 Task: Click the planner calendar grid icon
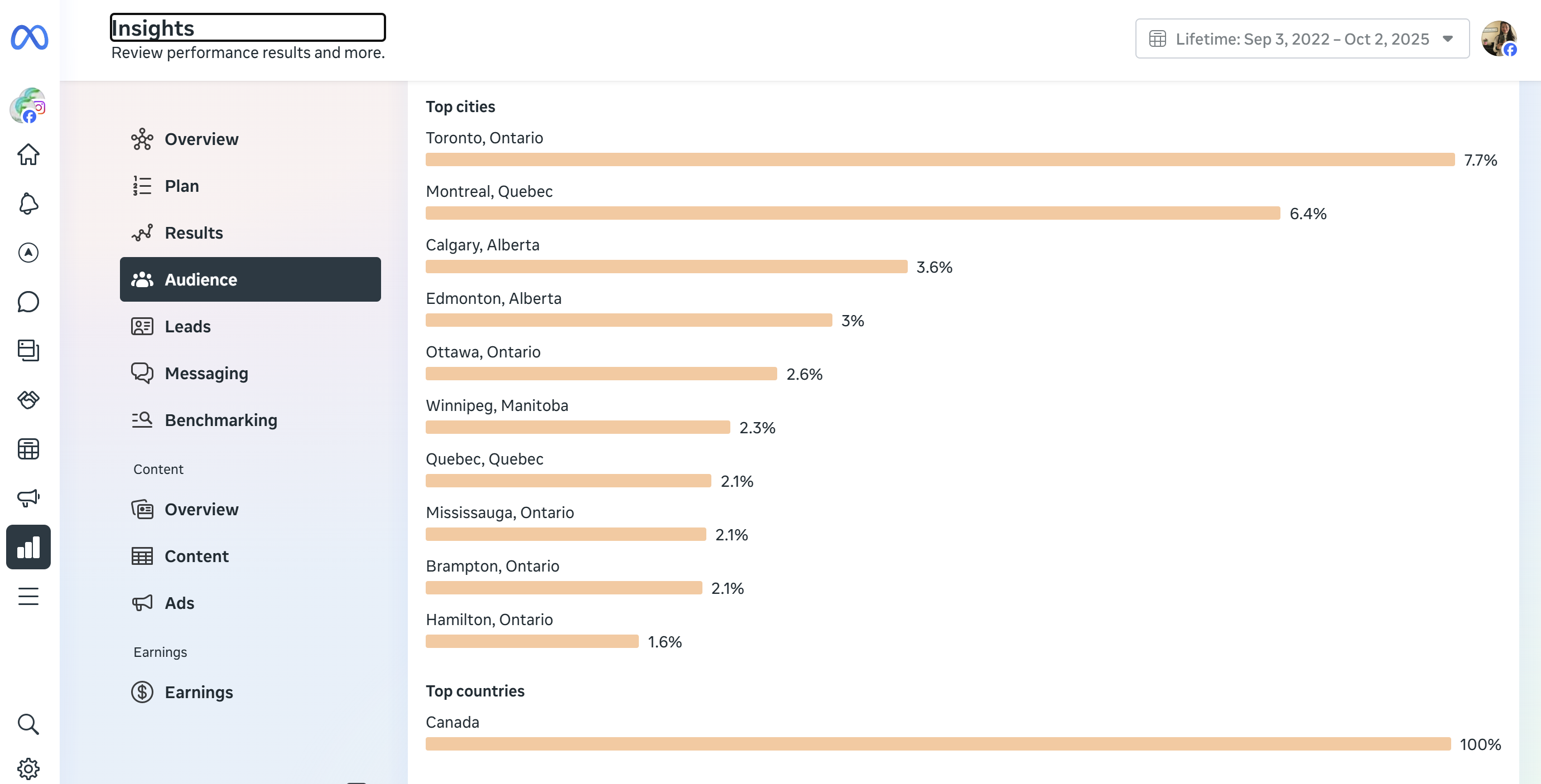(x=28, y=448)
